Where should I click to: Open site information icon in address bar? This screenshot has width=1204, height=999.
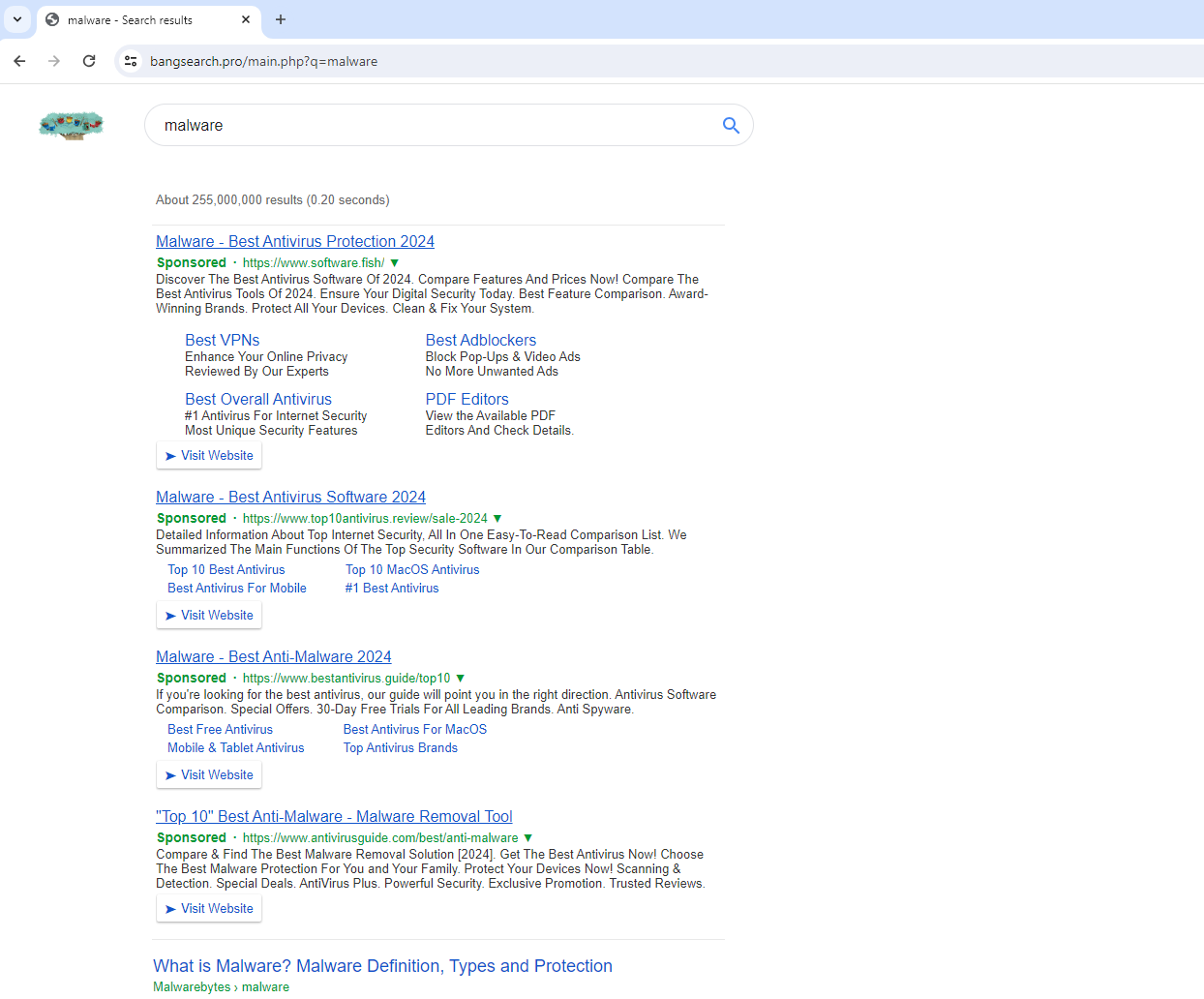131,61
